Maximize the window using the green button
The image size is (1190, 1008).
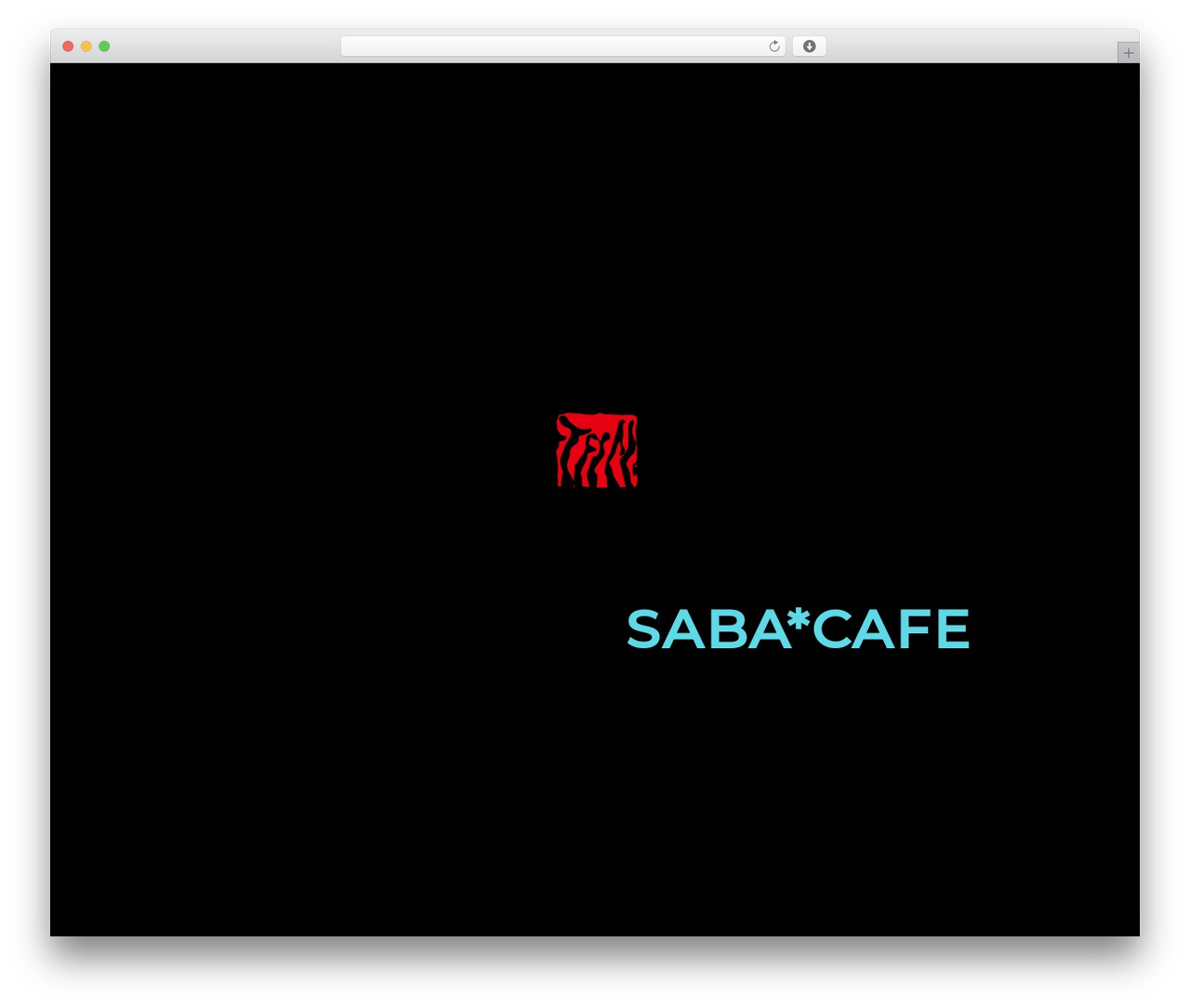(x=104, y=46)
